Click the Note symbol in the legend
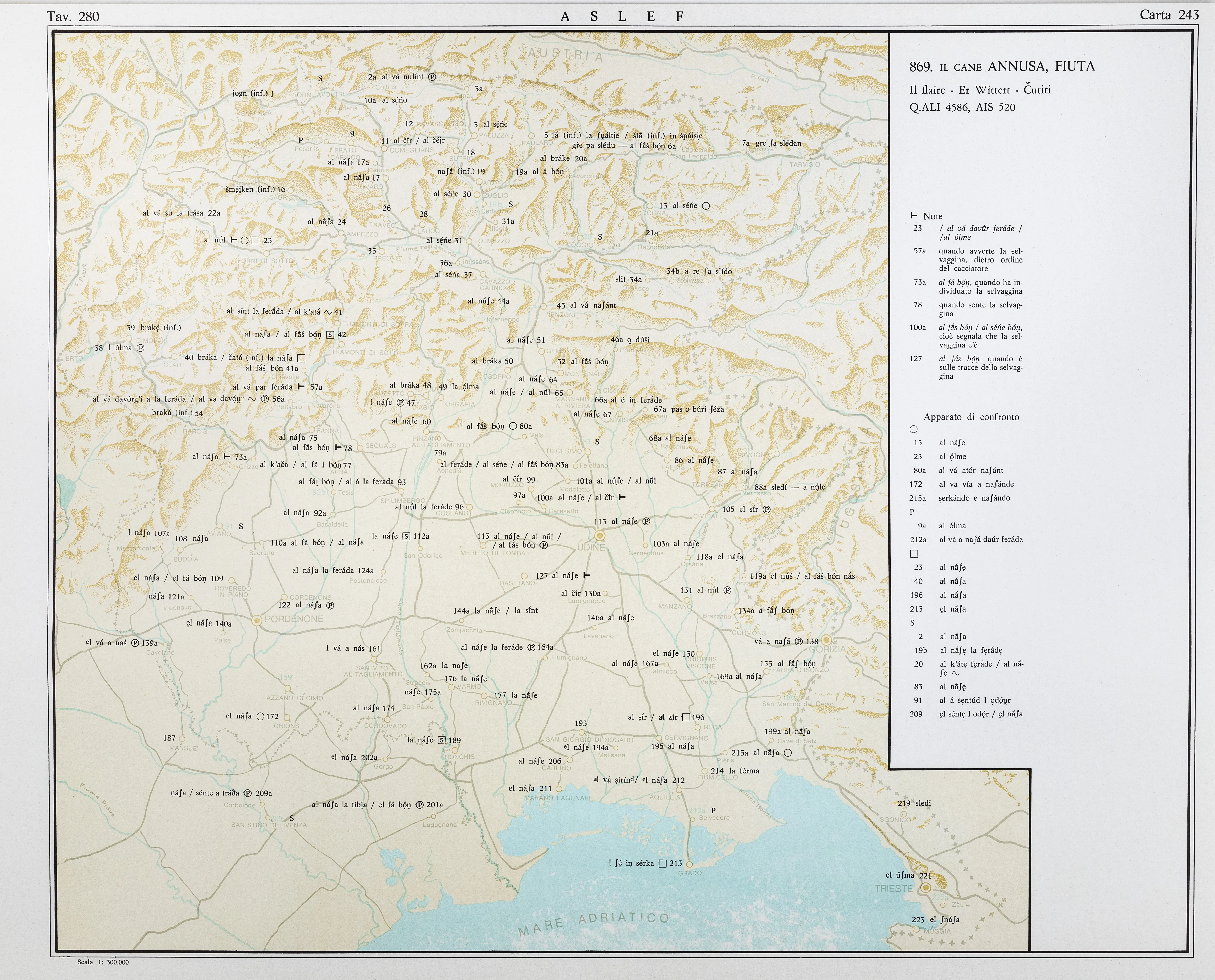Image resolution: width=1215 pixels, height=980 pixels. [914, 216]
